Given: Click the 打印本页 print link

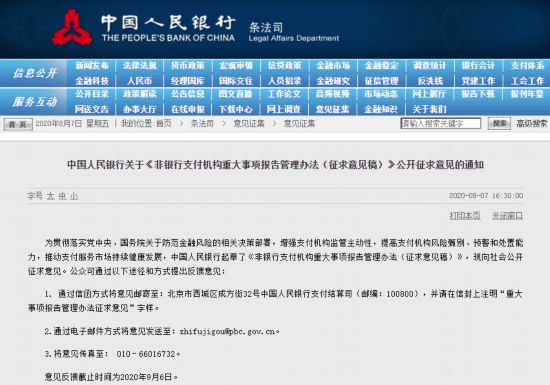Looking at the screenshot, I should pos(465,216).
